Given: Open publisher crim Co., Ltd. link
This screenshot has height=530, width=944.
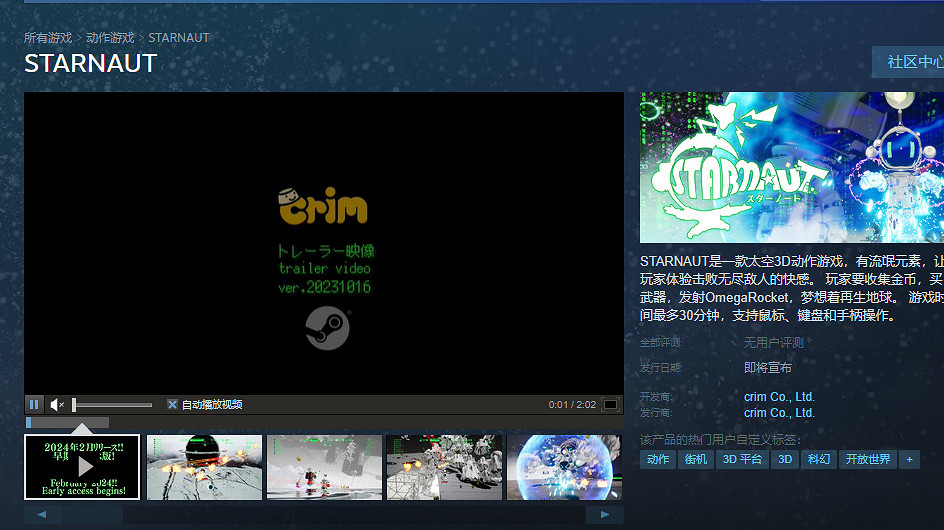Looking at the screenshot, I should pyautogui.click(x=779, y=412).
